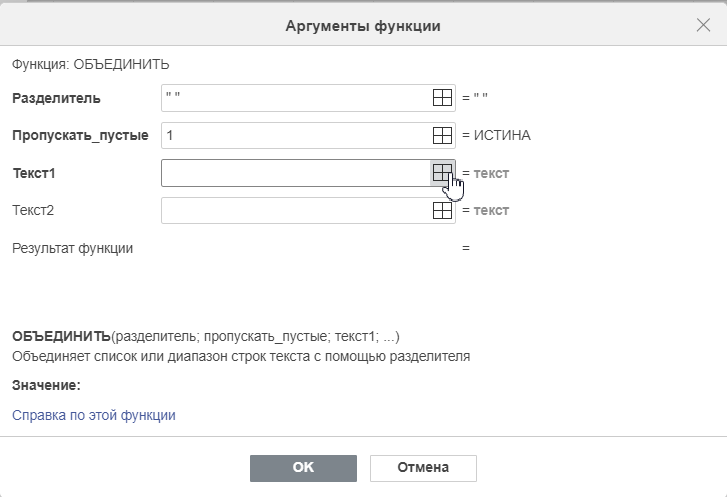Click into the Пропускать_пустые input field
The width and height of the screenshot is (727, 497).
pos(297,135)
